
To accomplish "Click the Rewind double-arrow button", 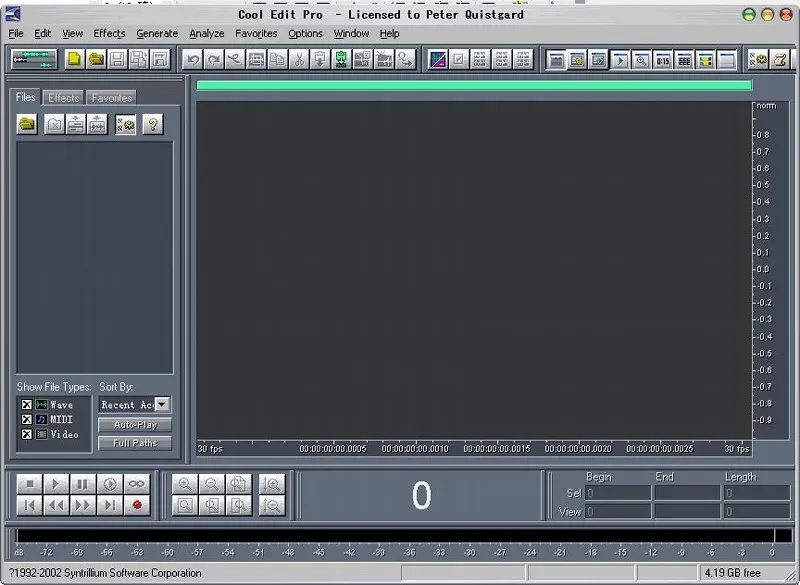I will 56,505.
